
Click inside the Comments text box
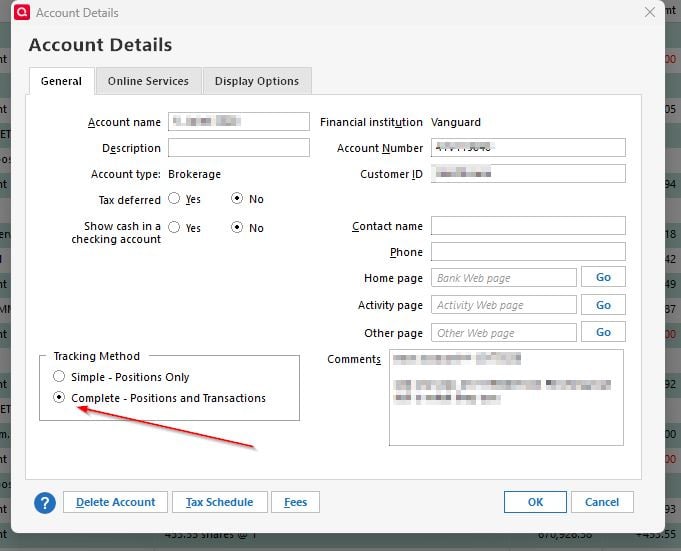tap(506, 397)
